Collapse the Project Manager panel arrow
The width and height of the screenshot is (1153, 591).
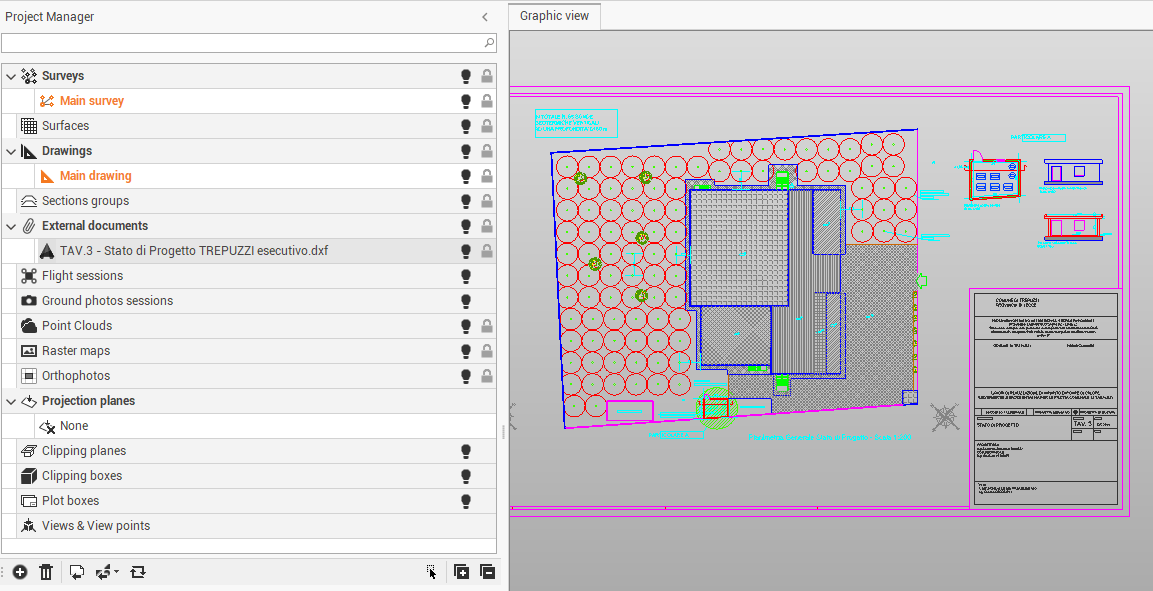(485, 17)
